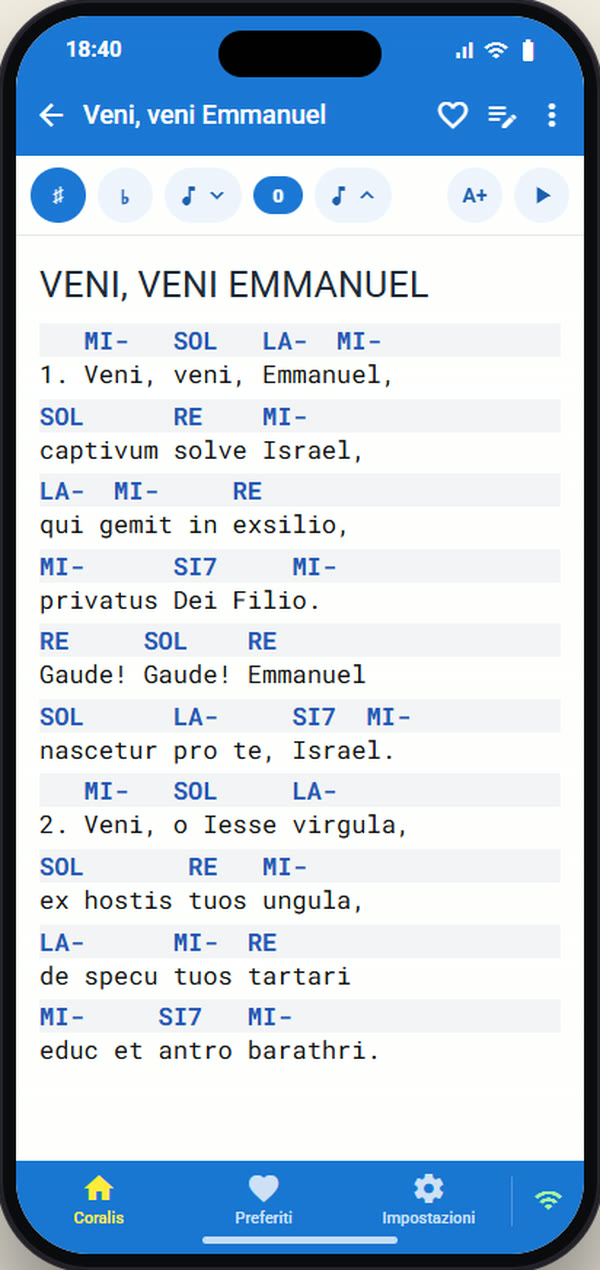This screenshot has height=1270, width=600.
Task: Tap lyric line 'ex hostis tuos ungula,'
Action: 202,901
